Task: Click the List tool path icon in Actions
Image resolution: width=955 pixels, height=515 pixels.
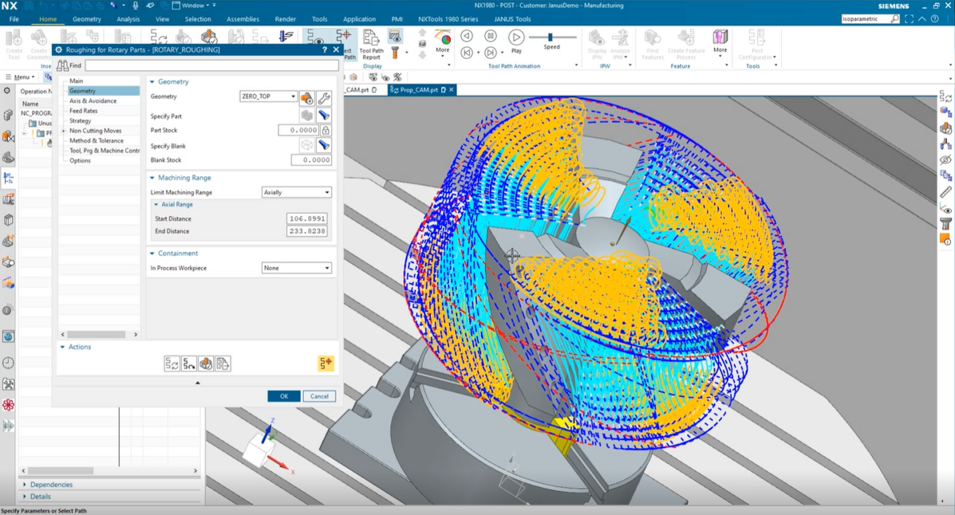Action: tap(223, 364)
